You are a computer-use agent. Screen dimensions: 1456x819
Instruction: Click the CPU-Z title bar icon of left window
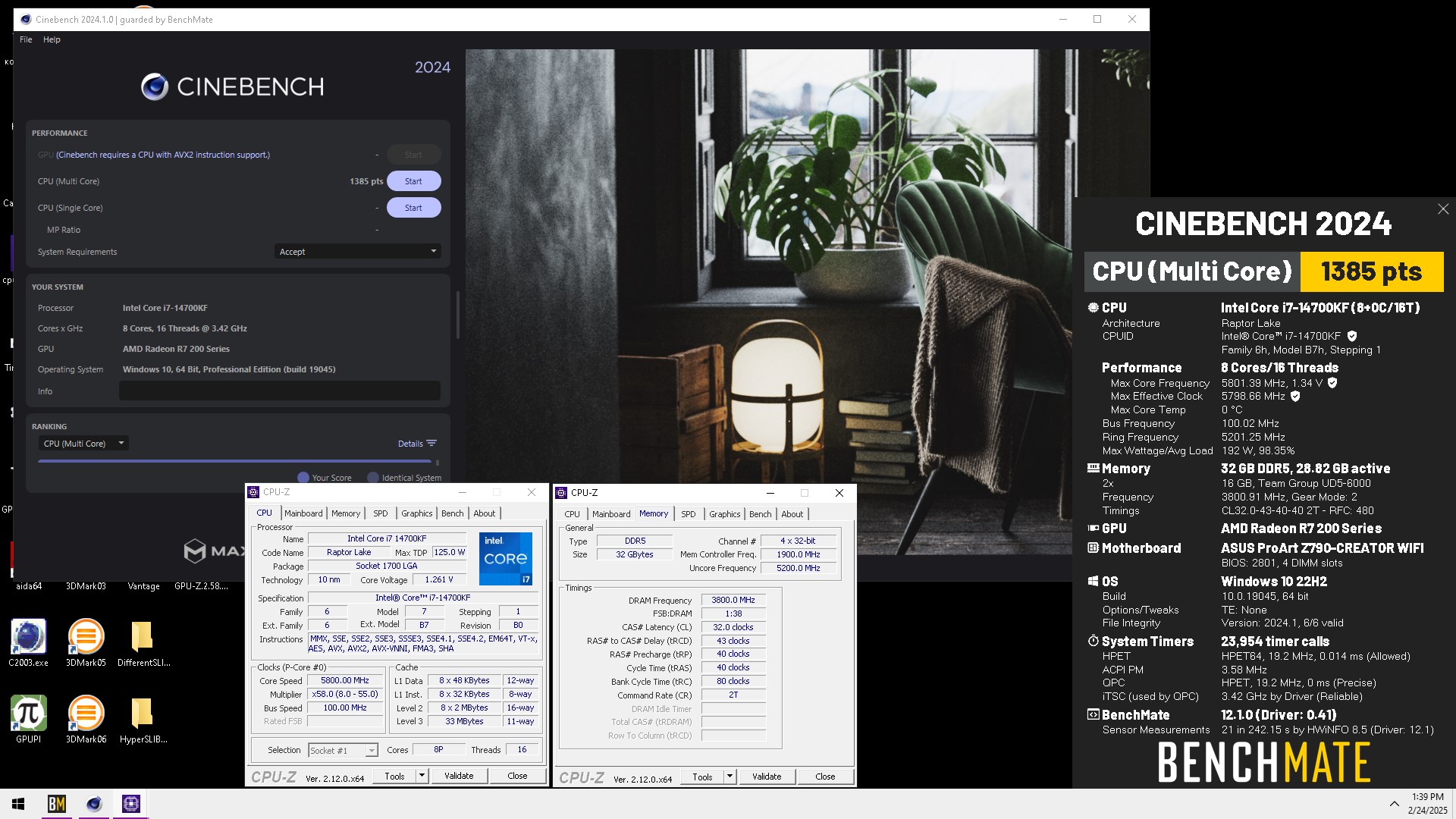[254, 492]
